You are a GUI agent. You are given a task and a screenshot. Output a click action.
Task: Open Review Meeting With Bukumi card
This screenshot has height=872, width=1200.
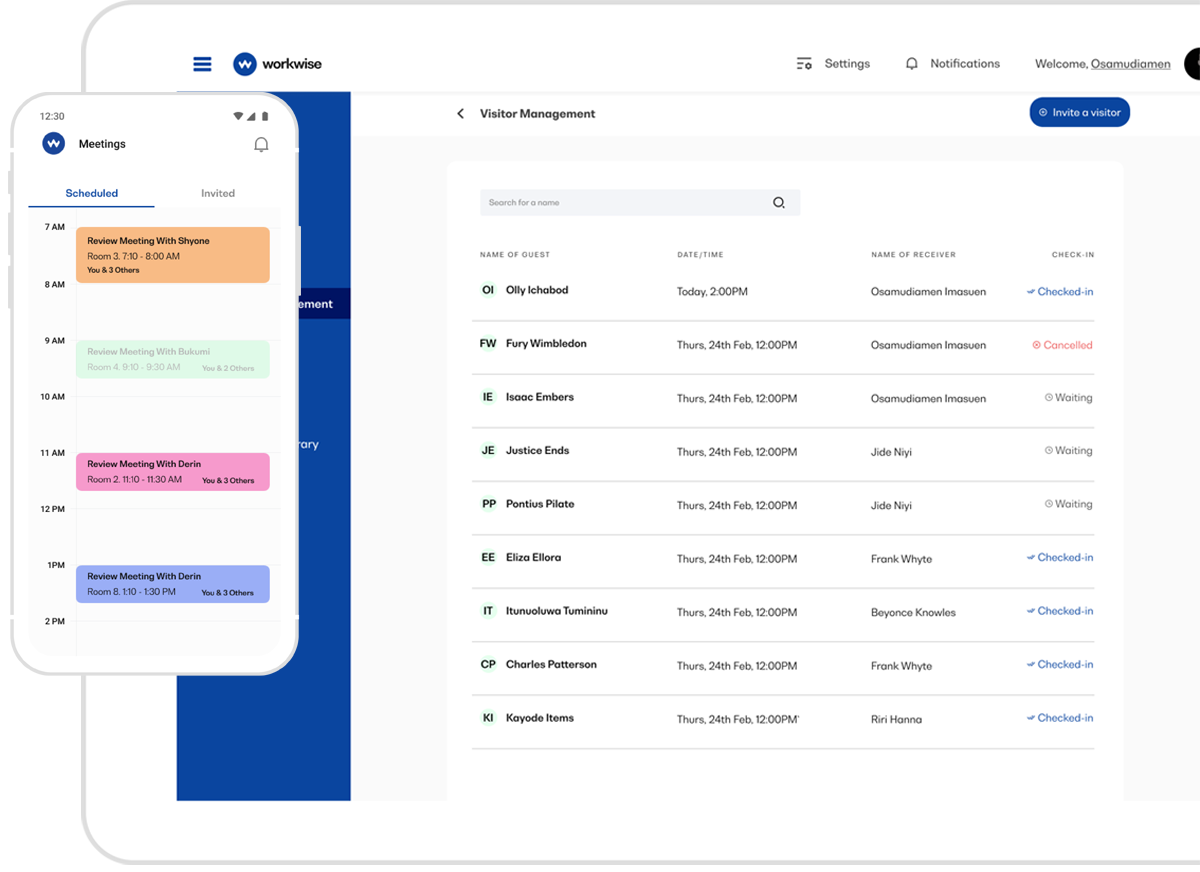pos(173,359)
